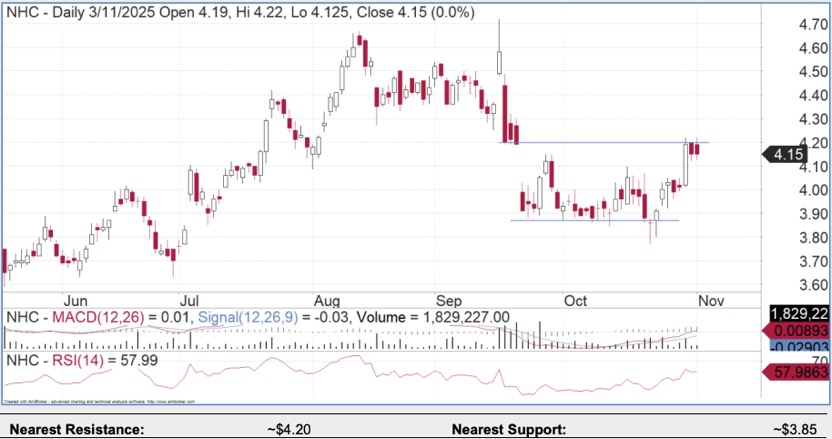Click the 57.9863 RSI value tag
832x439 pixels.
(799, 372)
